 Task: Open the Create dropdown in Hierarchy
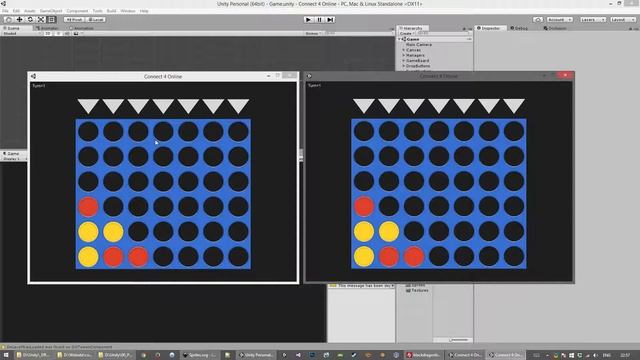pyautogui.click(x=407, y=33)
